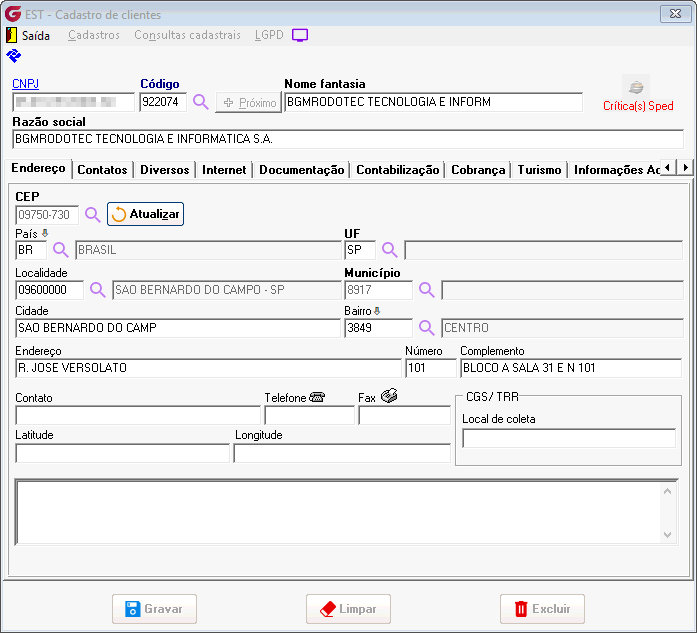Open the Documentação tab
Viewport: 697px width, 633px height.
(301, 170)
